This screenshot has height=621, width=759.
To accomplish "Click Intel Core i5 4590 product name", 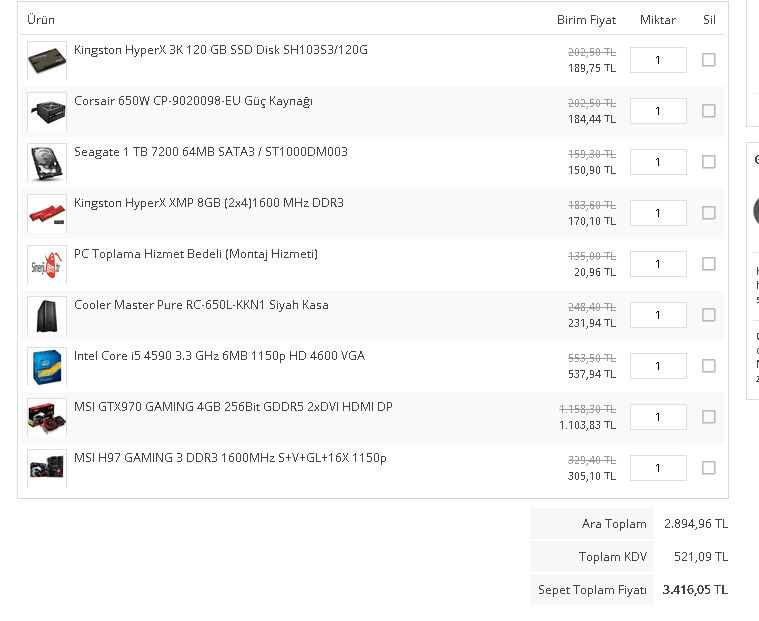I will point(219,356).
